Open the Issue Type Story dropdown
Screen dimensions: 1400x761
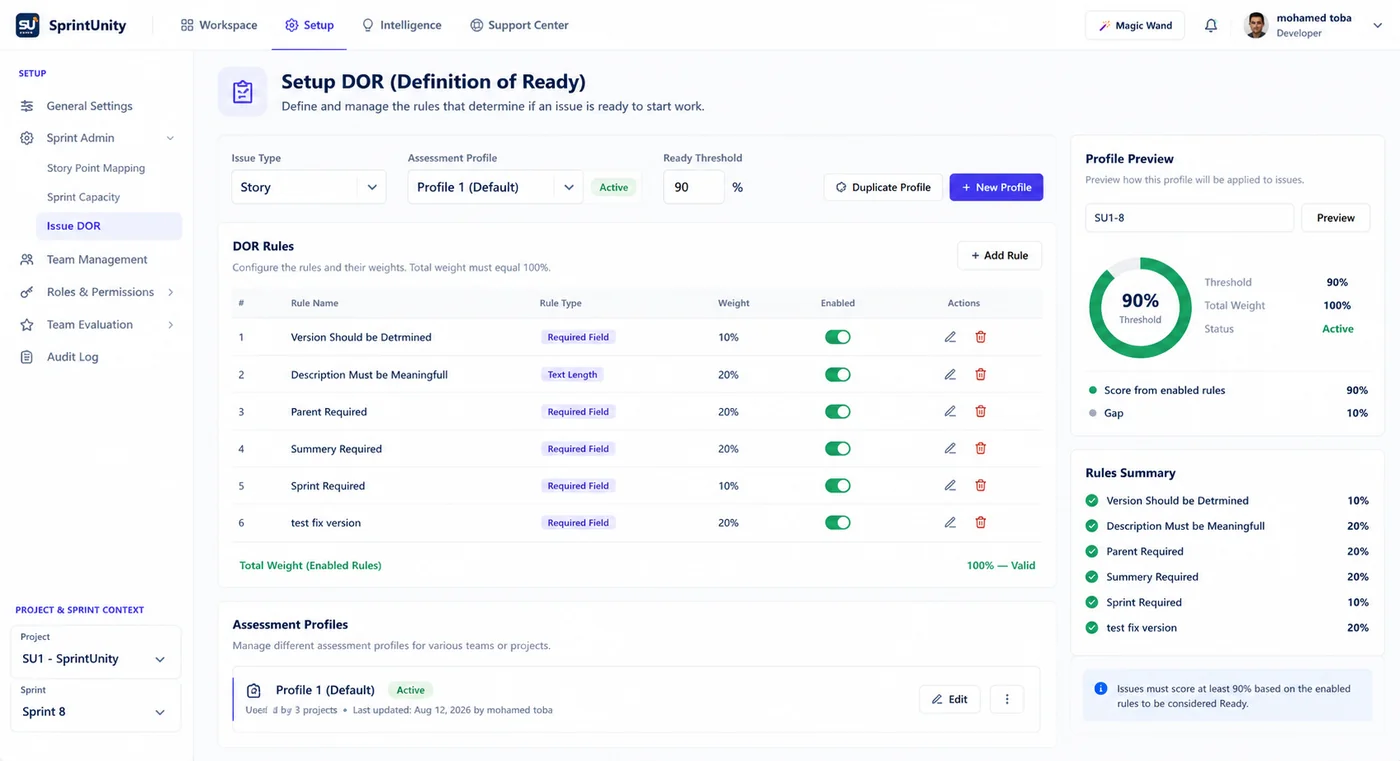[x=309, y=187]
